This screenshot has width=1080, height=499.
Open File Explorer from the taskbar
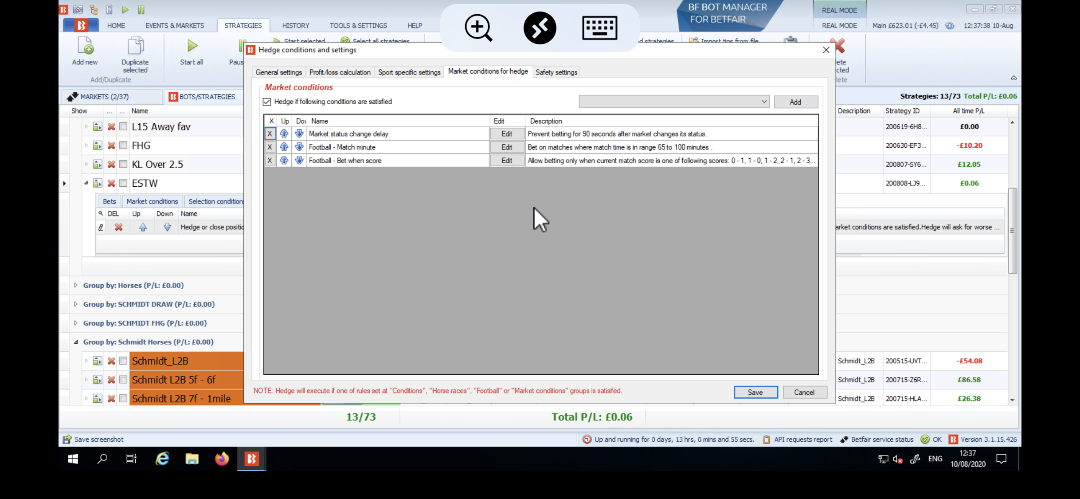(x=192, y=458)
